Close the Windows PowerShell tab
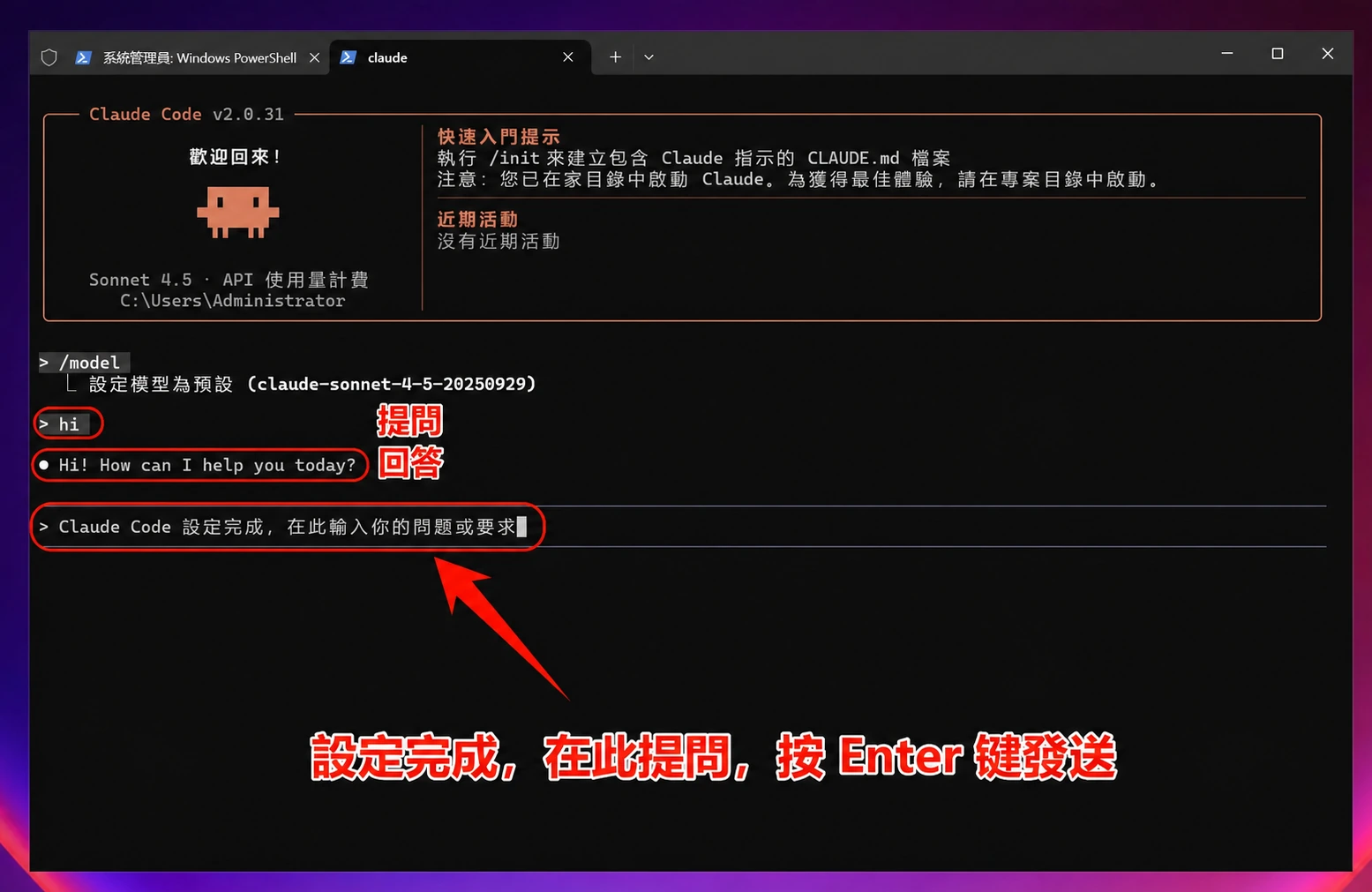 tap(314, 57)
